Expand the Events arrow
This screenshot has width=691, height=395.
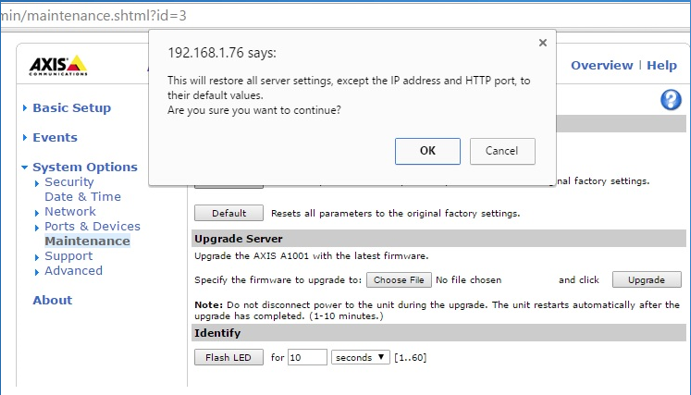(x=25, y=138)
